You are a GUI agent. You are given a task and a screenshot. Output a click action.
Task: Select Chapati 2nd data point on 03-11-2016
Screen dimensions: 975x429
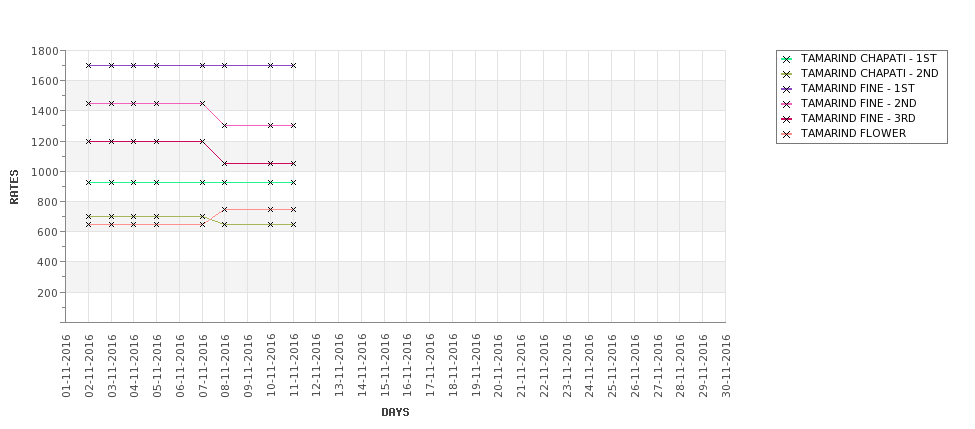point(111,216)
